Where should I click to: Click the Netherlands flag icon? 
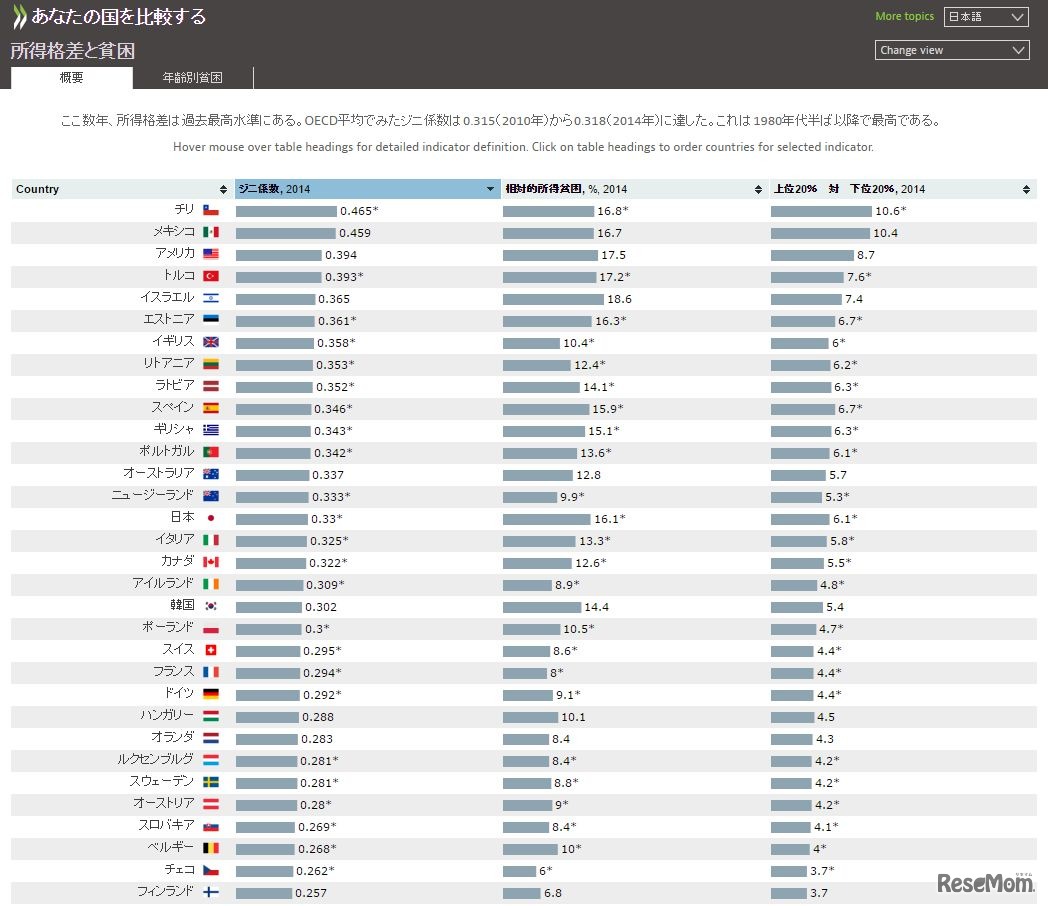(211, 738)
